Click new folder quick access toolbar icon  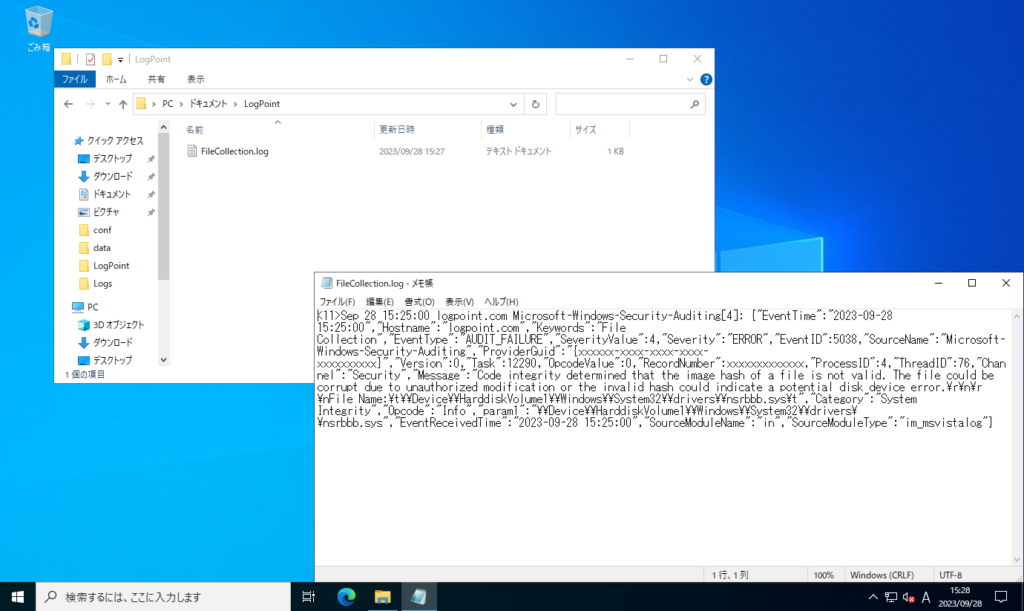click(106, 59)
